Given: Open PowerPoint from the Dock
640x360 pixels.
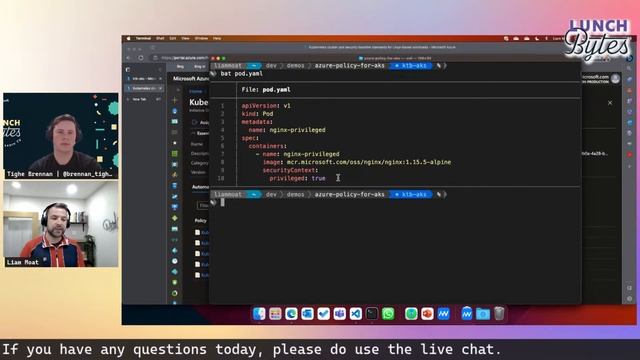Looking at the screenshot, I should click(x=427, y=313).
